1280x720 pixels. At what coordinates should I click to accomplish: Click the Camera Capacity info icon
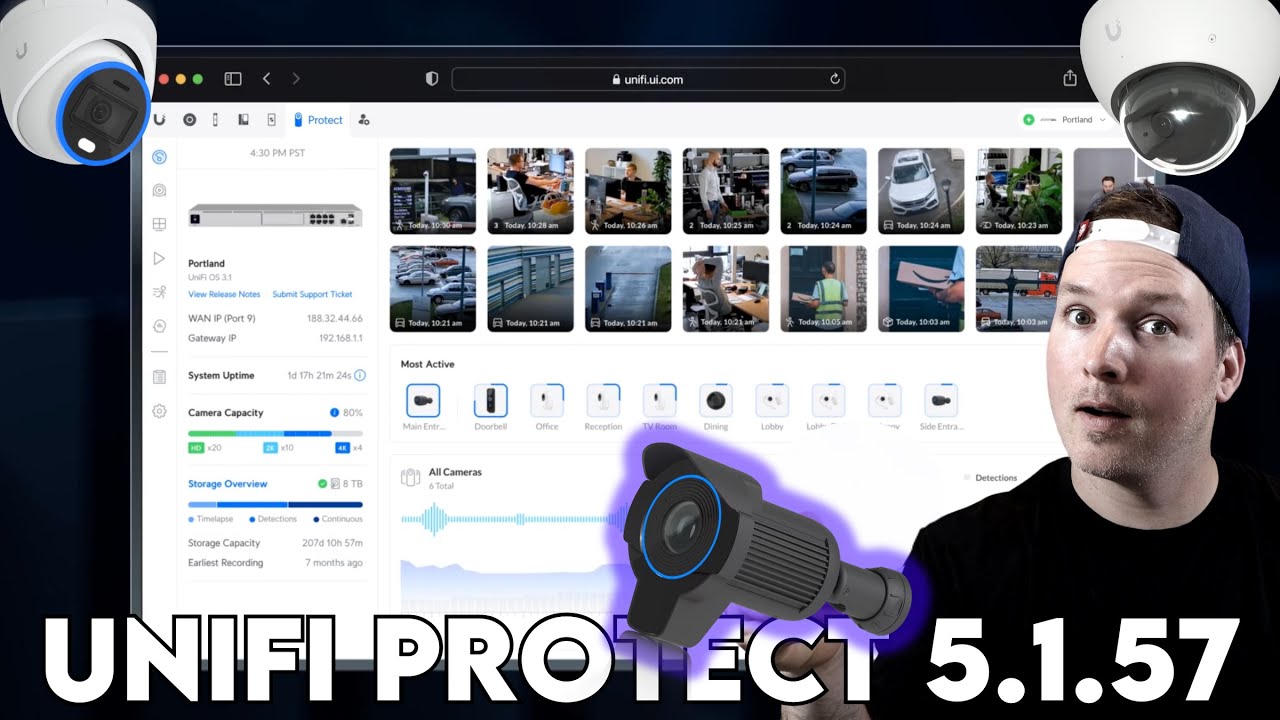[334, 412]
